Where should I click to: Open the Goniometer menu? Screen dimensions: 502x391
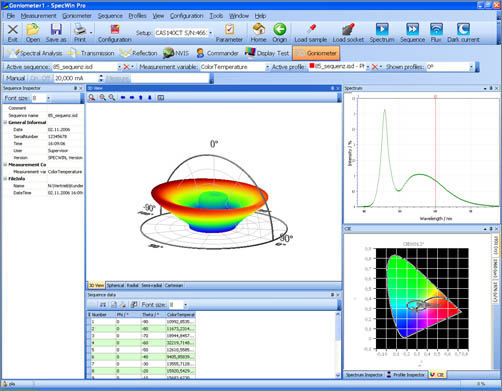click(x=77, y=16)
